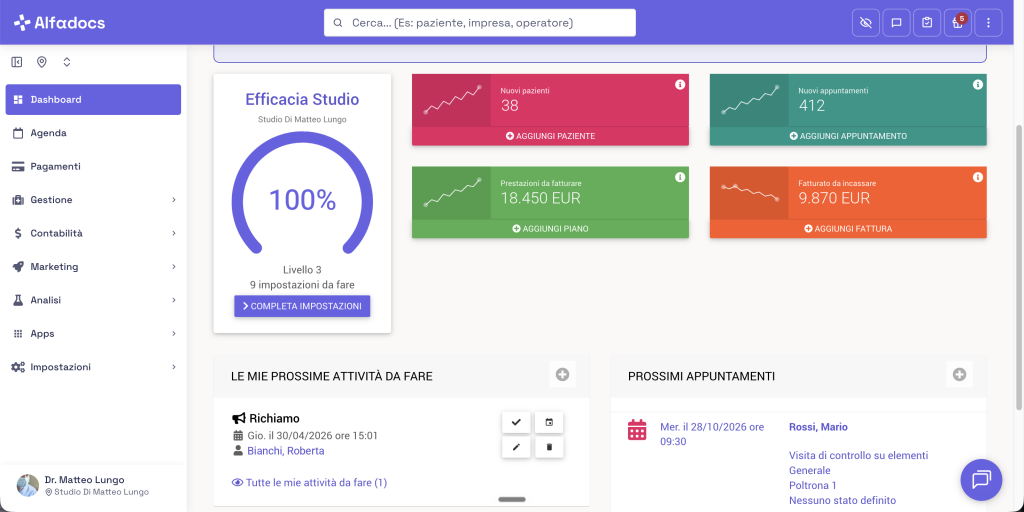Toggle privacy eye-slash icon in header
The height and width of the screenshot is (512, 1024).
click(866, 23)
